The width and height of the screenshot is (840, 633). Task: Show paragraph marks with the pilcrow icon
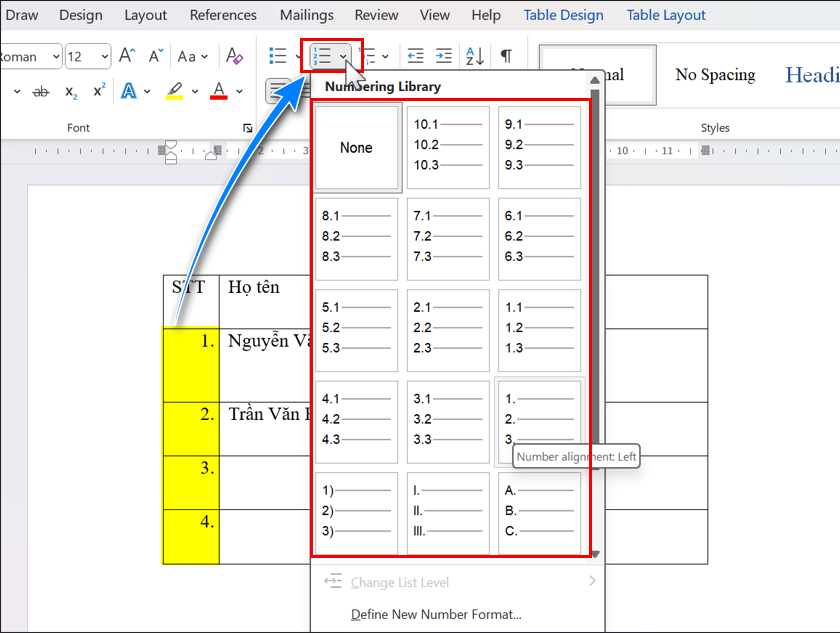click(x=506, y=57)
